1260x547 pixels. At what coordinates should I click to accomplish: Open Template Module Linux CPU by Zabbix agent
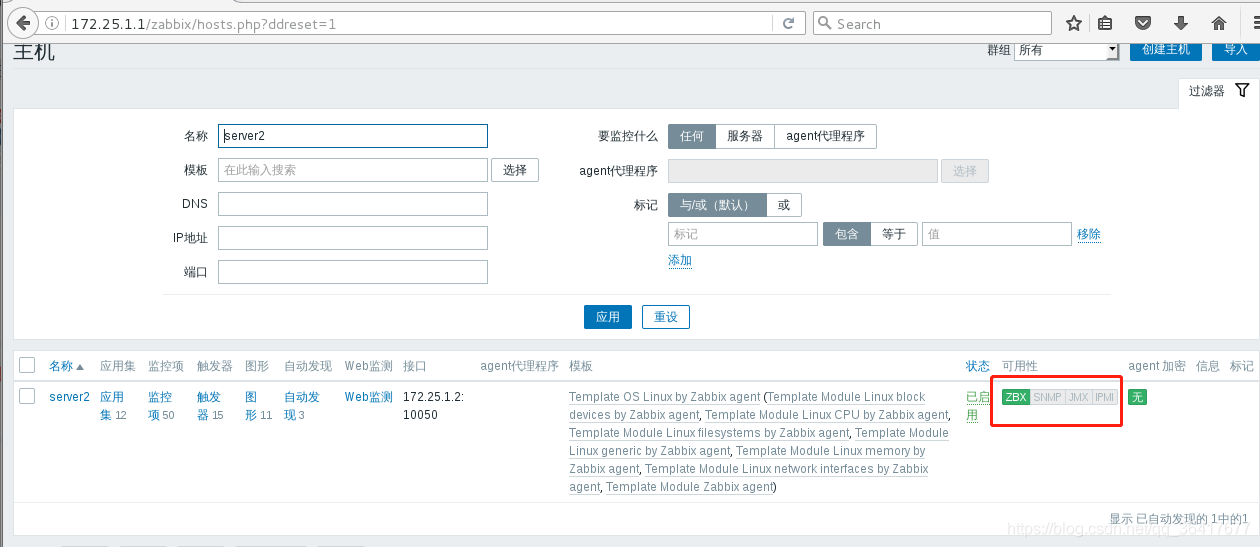point(826,415)
